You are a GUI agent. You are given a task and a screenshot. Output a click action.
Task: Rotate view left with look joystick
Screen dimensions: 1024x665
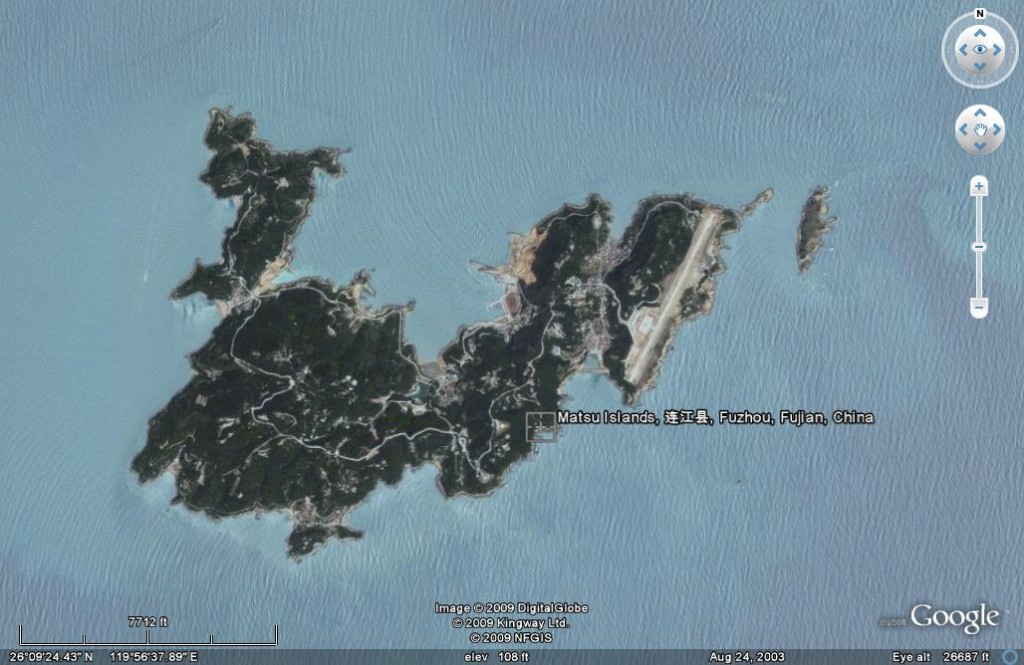tap(961, 49)
